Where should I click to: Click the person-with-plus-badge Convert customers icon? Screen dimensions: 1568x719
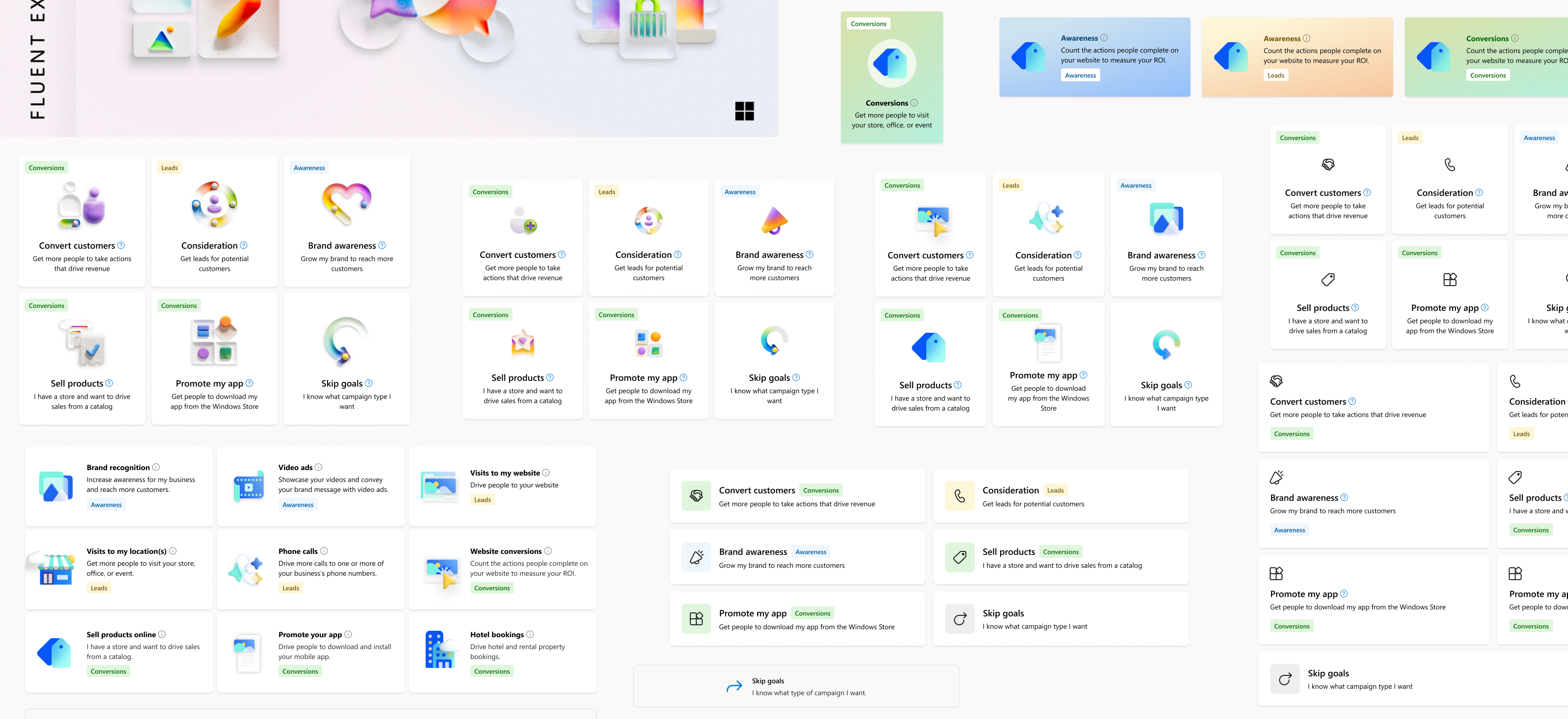[523, 220]
